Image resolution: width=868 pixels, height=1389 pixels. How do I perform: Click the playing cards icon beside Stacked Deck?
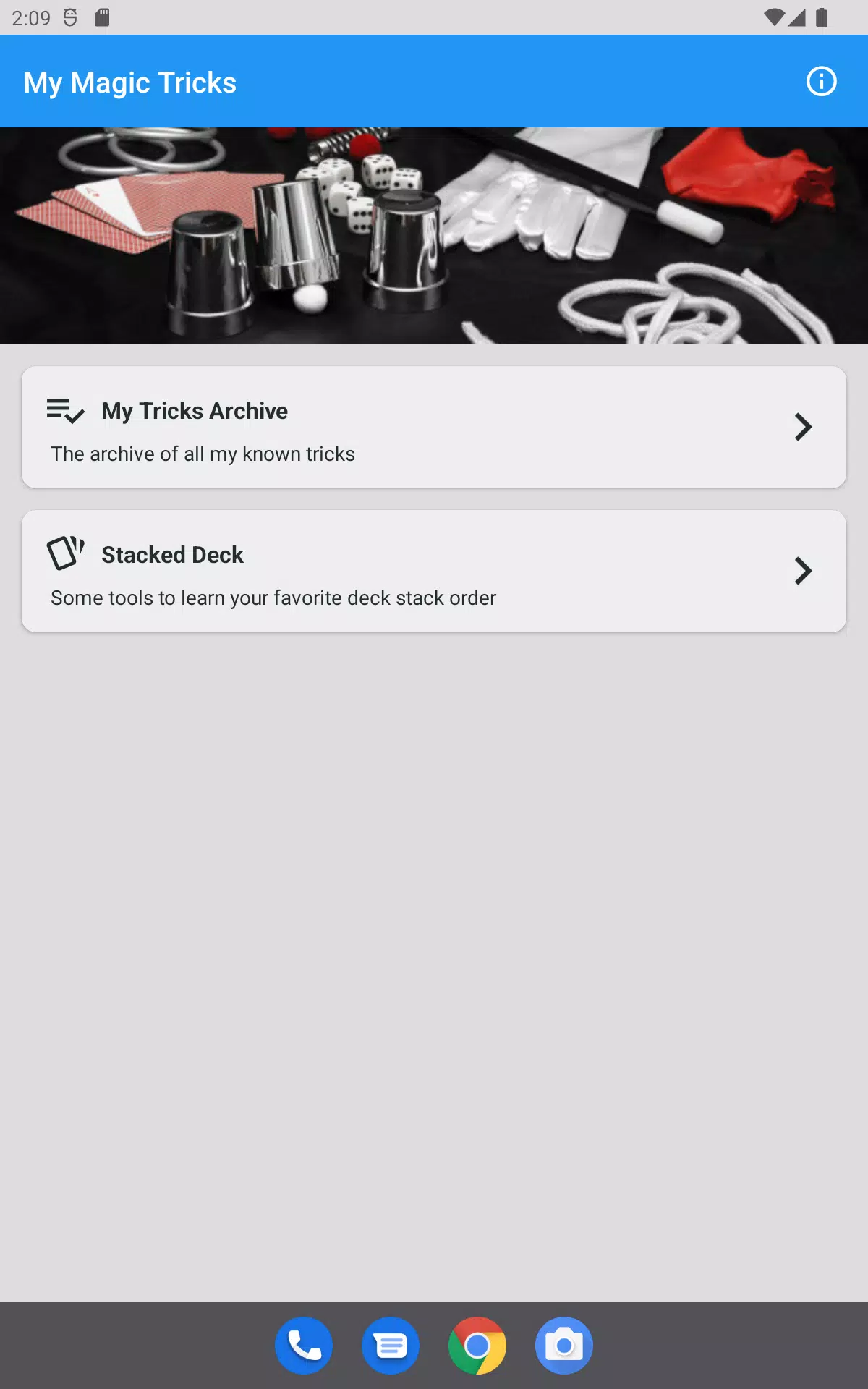(x=65, y=553)
